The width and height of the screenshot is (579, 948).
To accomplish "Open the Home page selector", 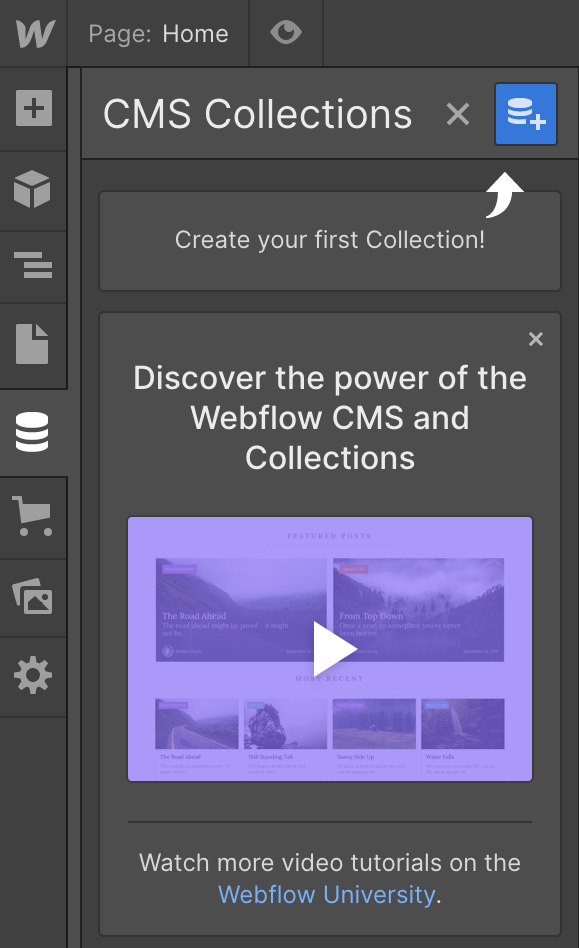I will (194, 33).
